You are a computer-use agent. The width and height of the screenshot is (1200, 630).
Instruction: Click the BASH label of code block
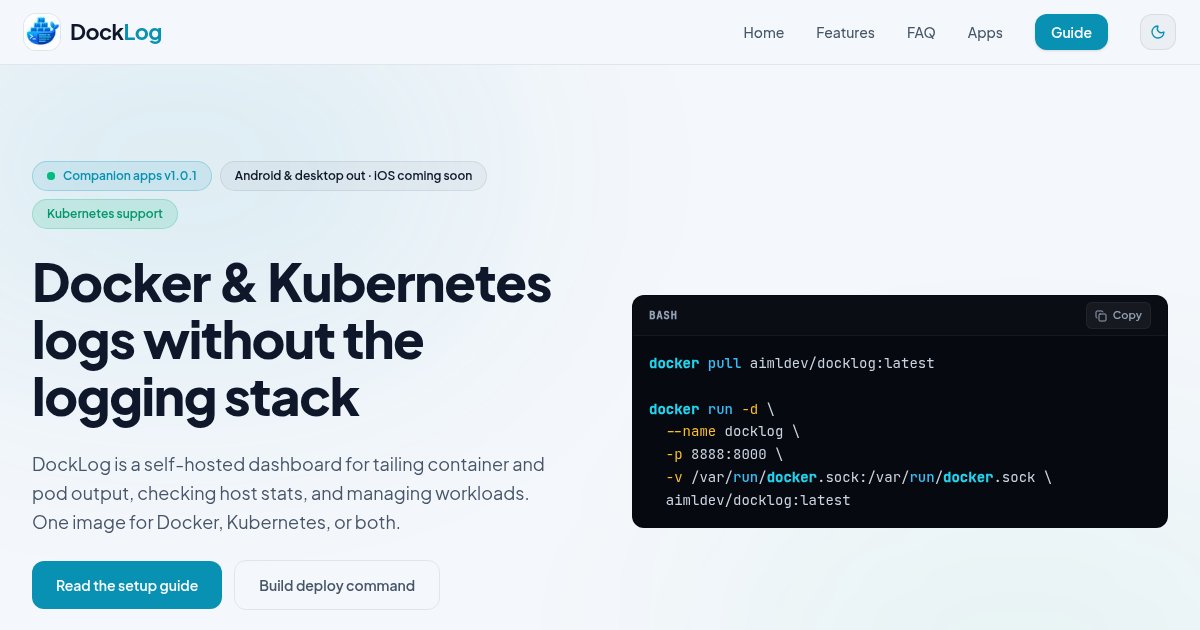(x=663, y=315)
